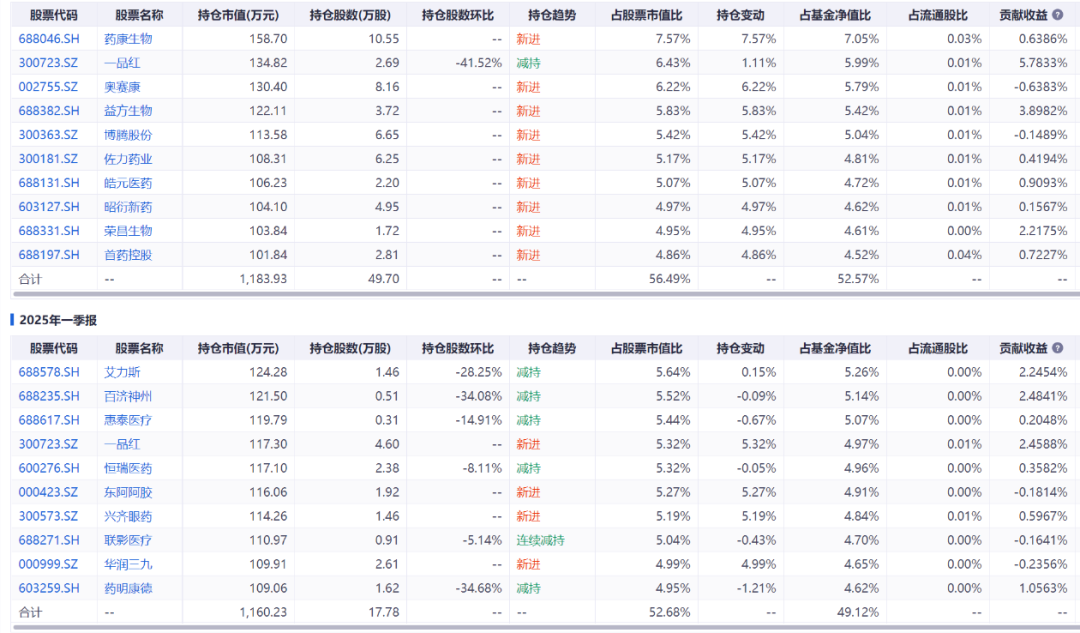Screen dimensions: 1080x633
Task: Open stock code 300363.SZ link
Action: pos(48,135)
